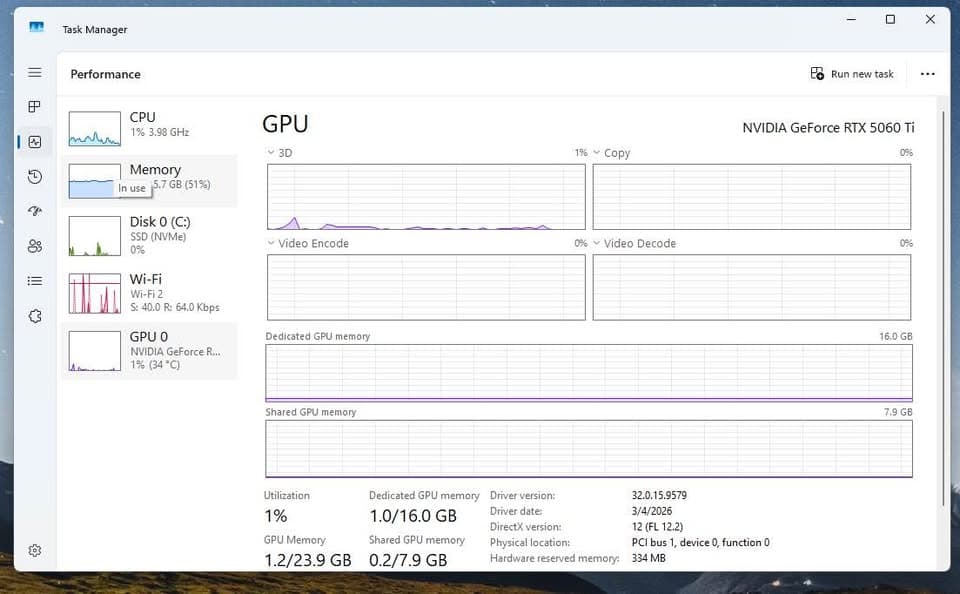Click the Disk 0 activity mini graph

pyautogui.click(x=94, y=236)
